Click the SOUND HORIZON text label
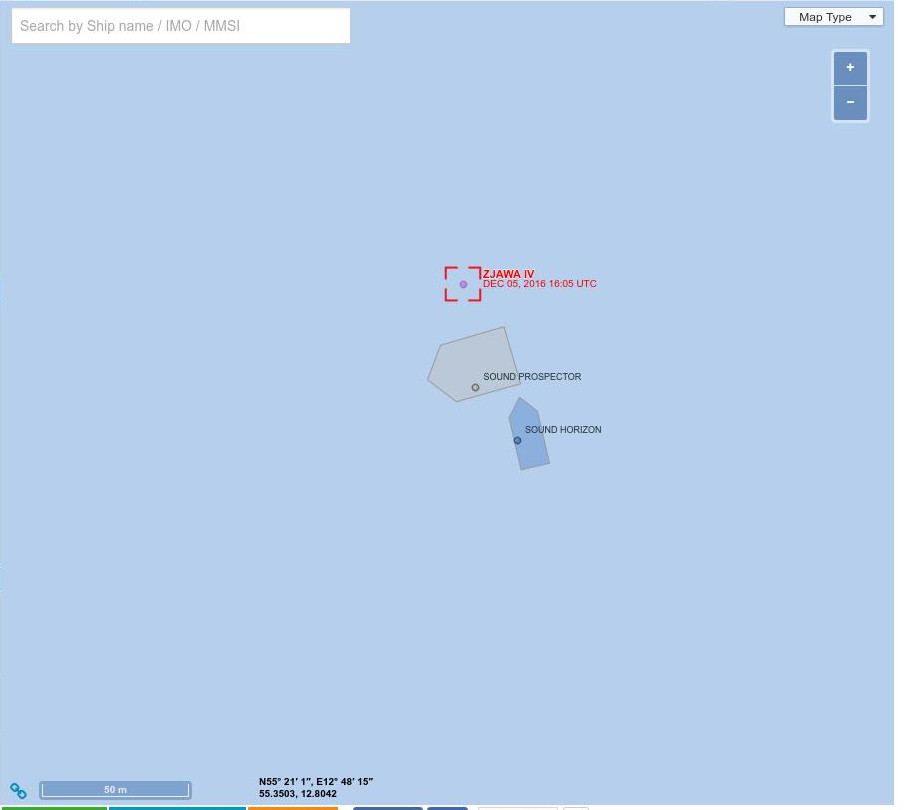The height and width of the screenshot is (810, 904). 563,430
